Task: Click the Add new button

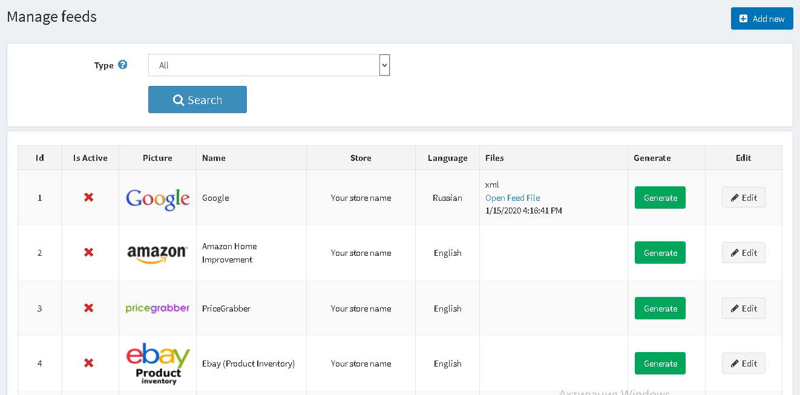Action: 762,18
